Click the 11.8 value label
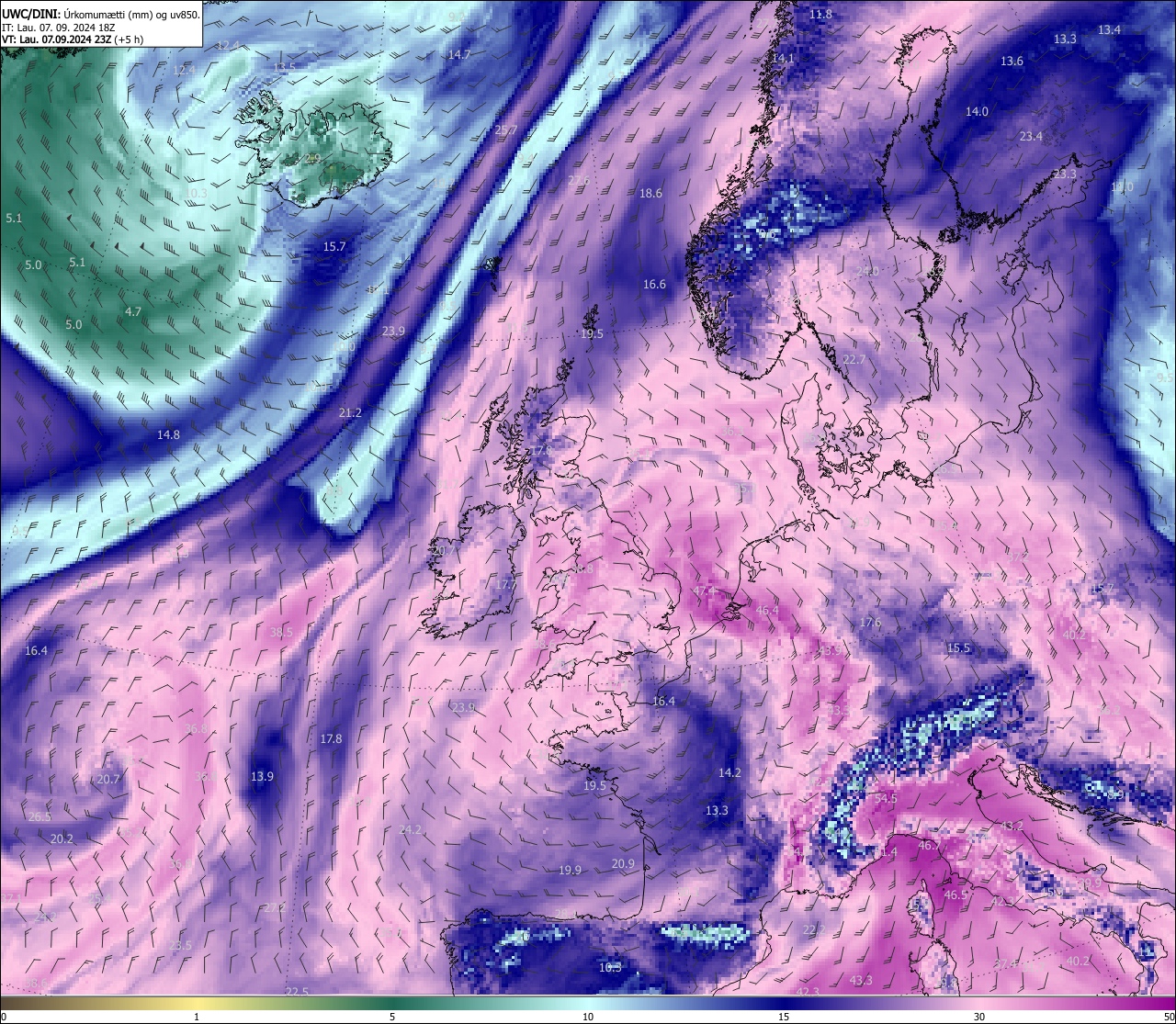 click(x=821, y=15)
